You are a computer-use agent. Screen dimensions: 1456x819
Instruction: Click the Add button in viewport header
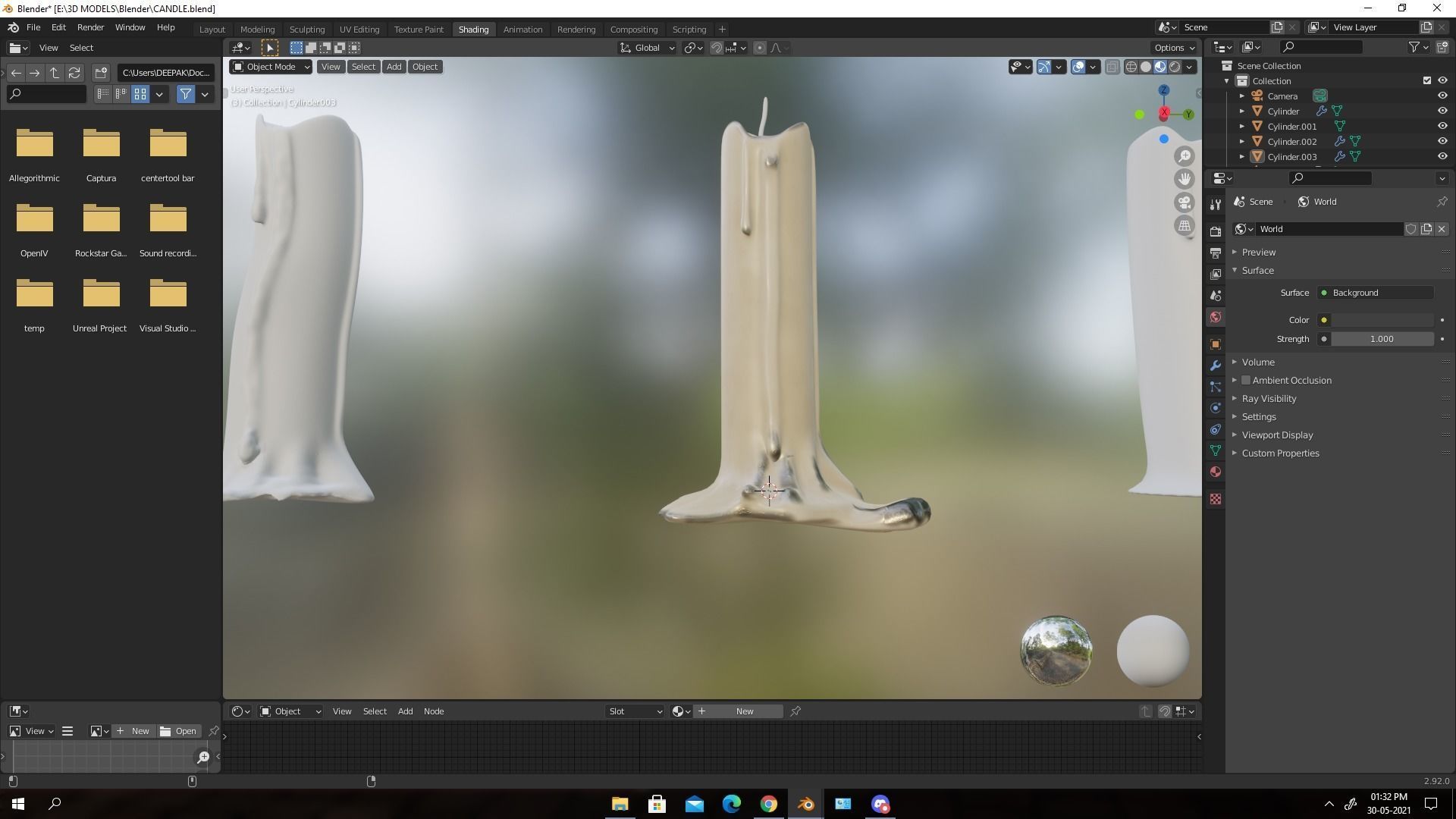(394, 67)
